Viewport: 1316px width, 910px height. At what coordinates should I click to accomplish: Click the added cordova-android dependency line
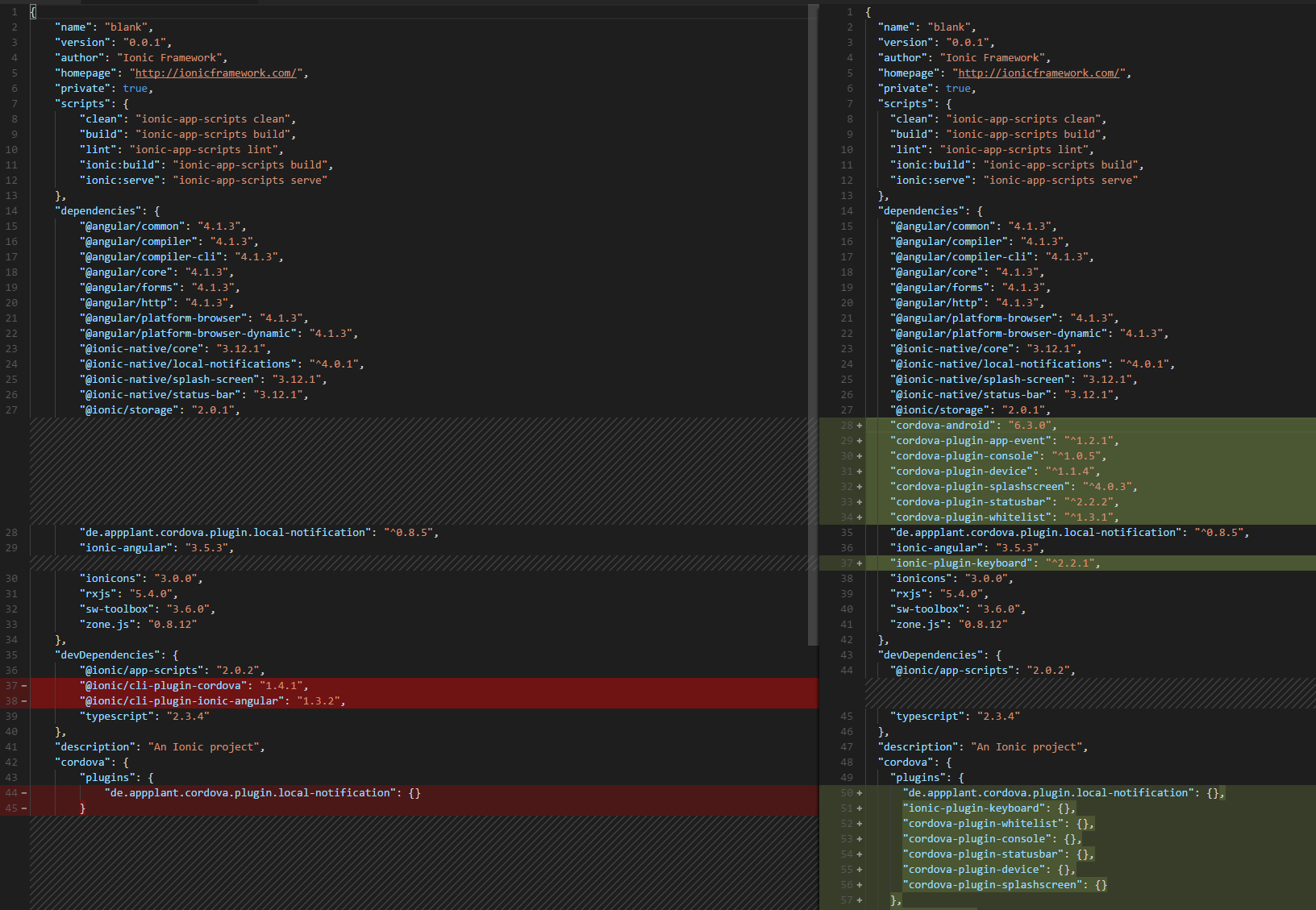[968, 425]
